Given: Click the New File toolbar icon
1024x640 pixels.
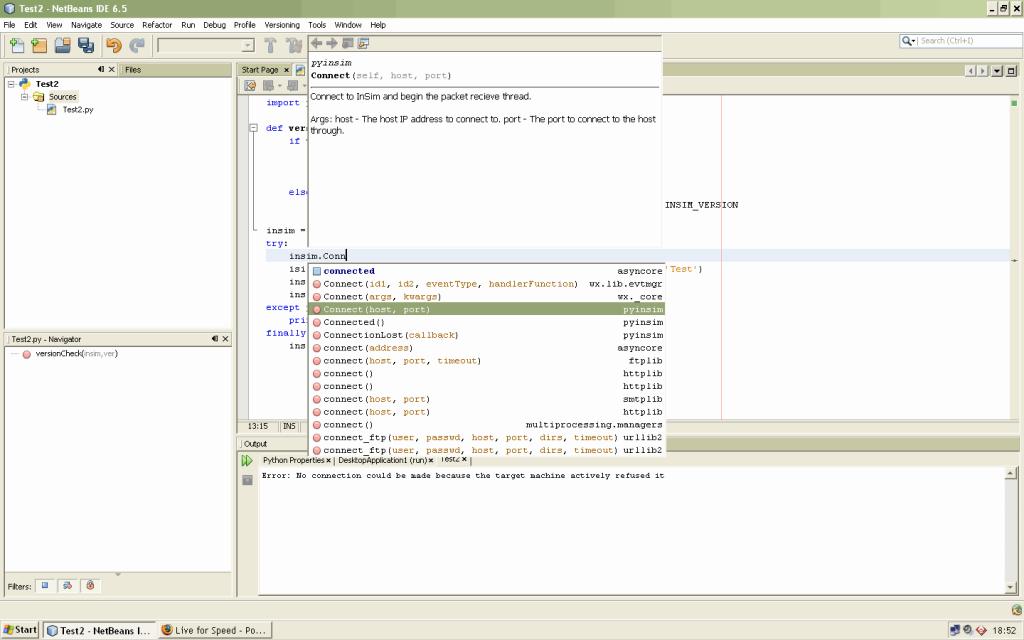Looking at the screenshot, I should pyautogui.click(x=17, y=45).
